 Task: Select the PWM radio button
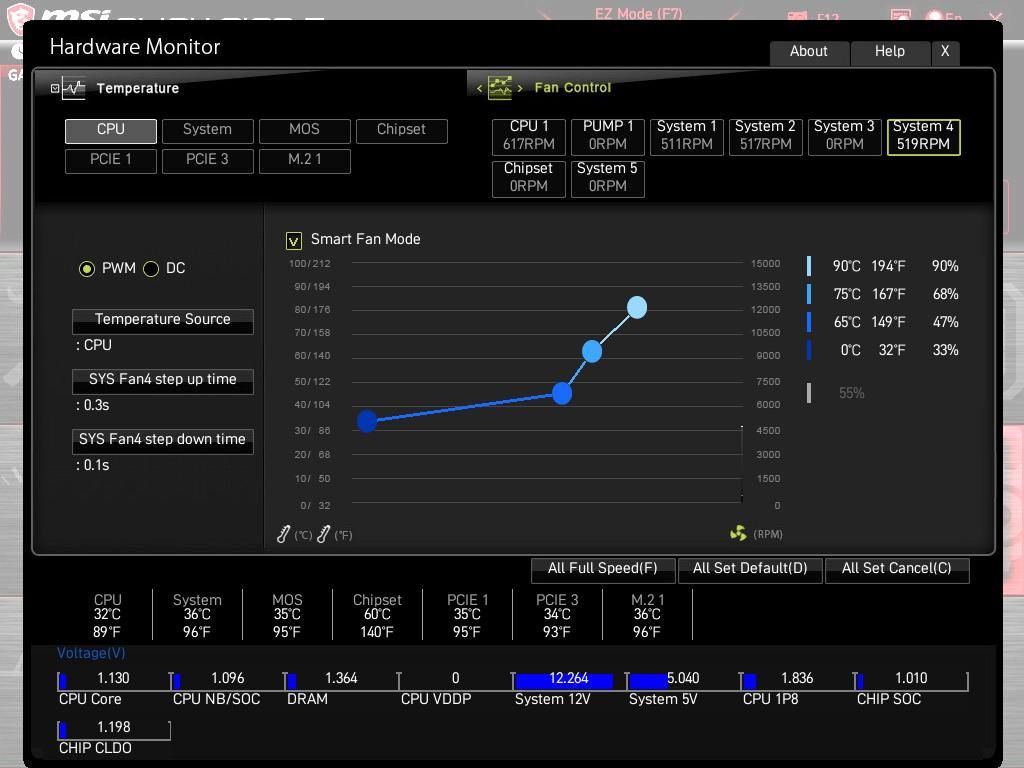[x=87, y=268]
